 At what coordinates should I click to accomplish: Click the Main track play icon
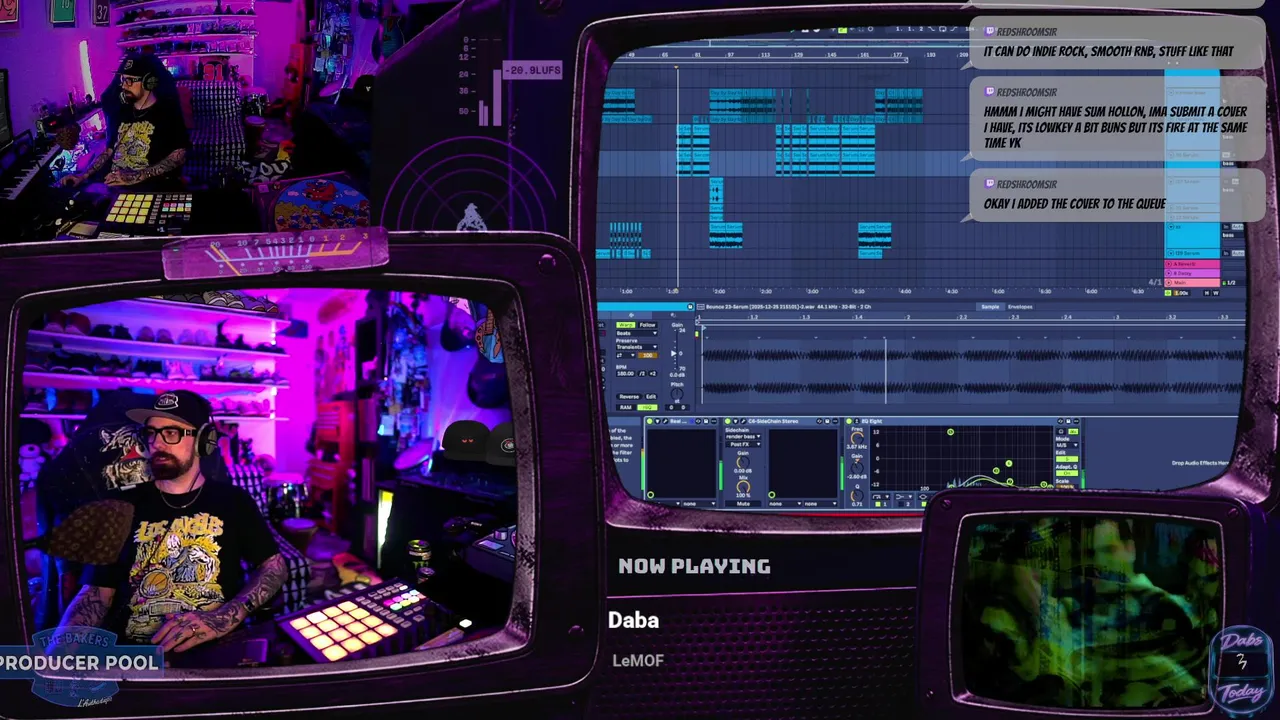[x=1169, y=283]
